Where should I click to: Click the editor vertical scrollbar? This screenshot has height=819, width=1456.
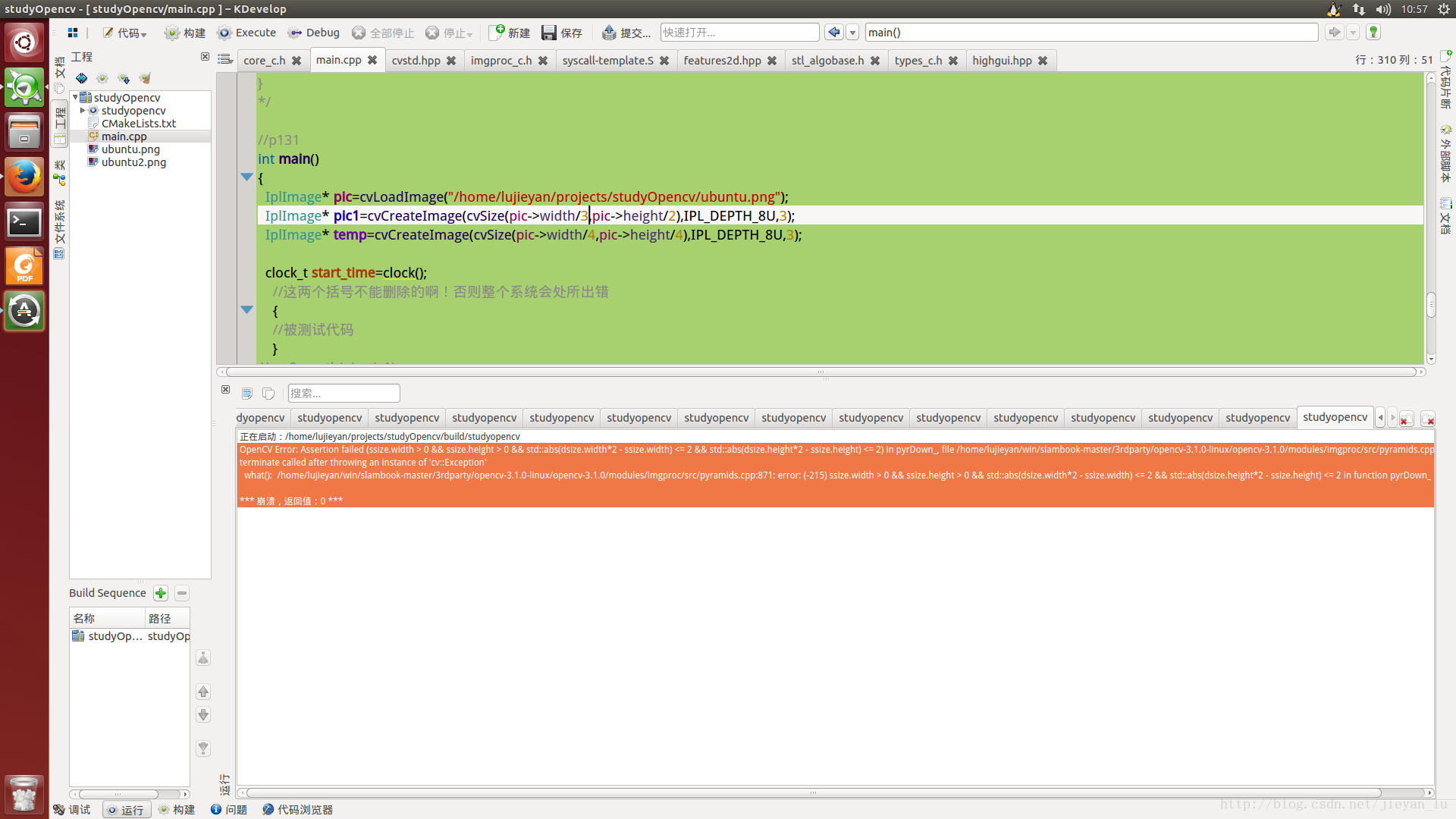coord(1431,303)
